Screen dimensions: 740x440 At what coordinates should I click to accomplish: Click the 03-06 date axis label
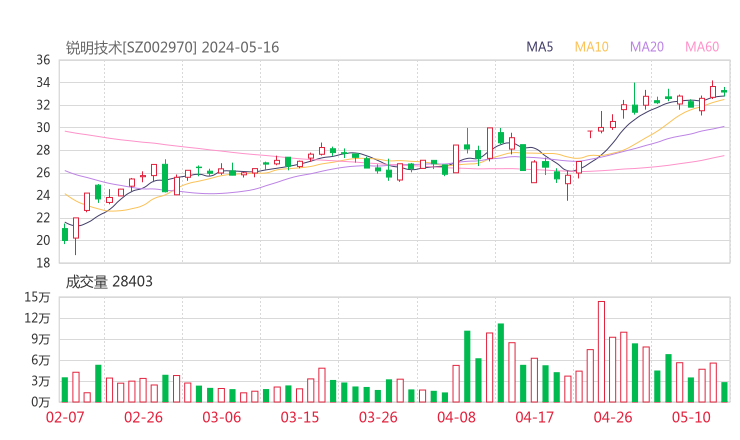coord(222,417)
